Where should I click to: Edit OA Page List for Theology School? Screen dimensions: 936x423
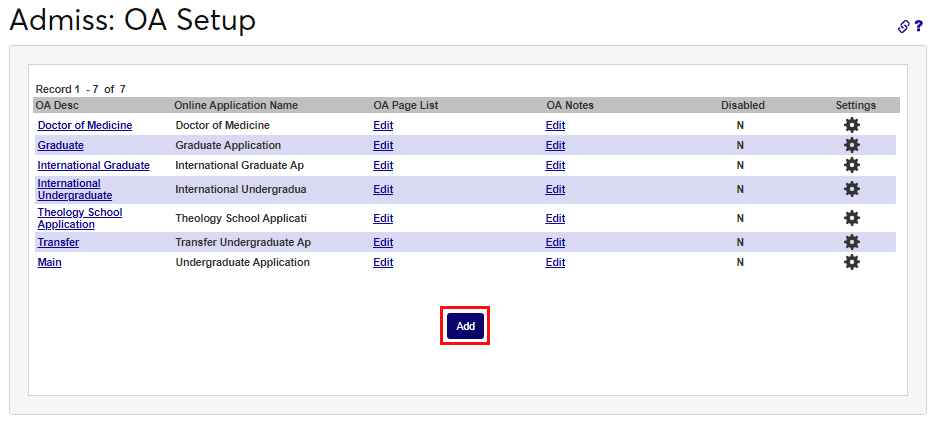click(383, 218)
